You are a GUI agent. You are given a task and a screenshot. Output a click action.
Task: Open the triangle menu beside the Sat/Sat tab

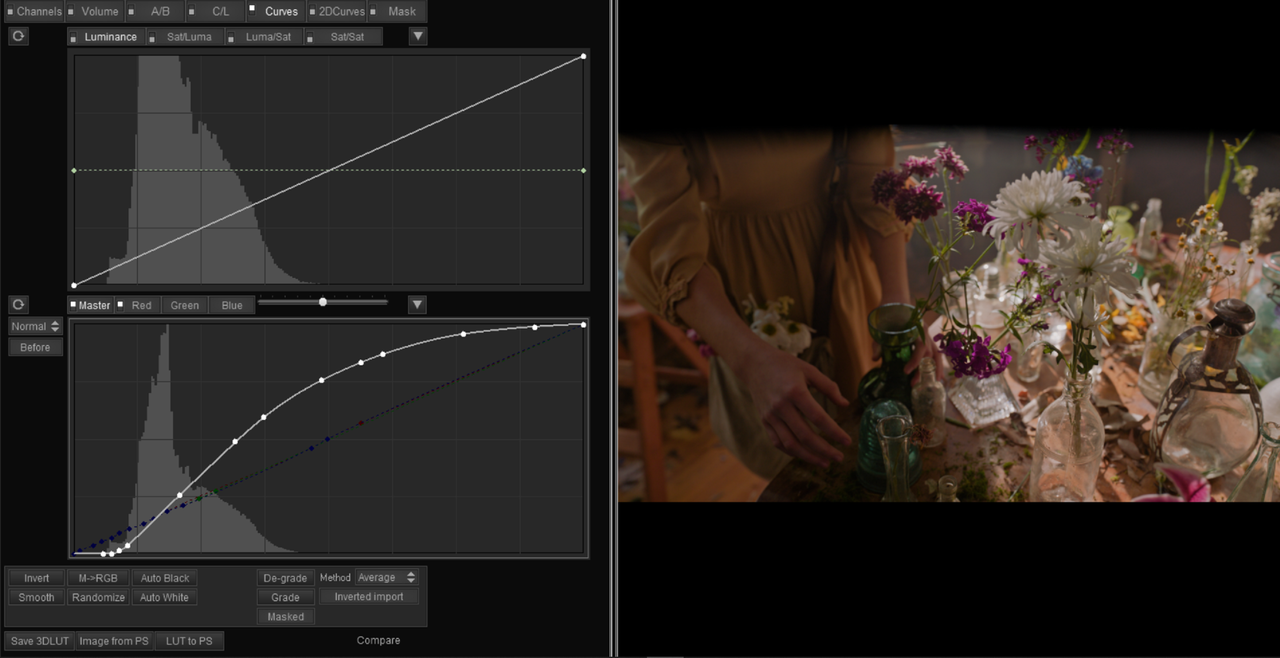418,36
